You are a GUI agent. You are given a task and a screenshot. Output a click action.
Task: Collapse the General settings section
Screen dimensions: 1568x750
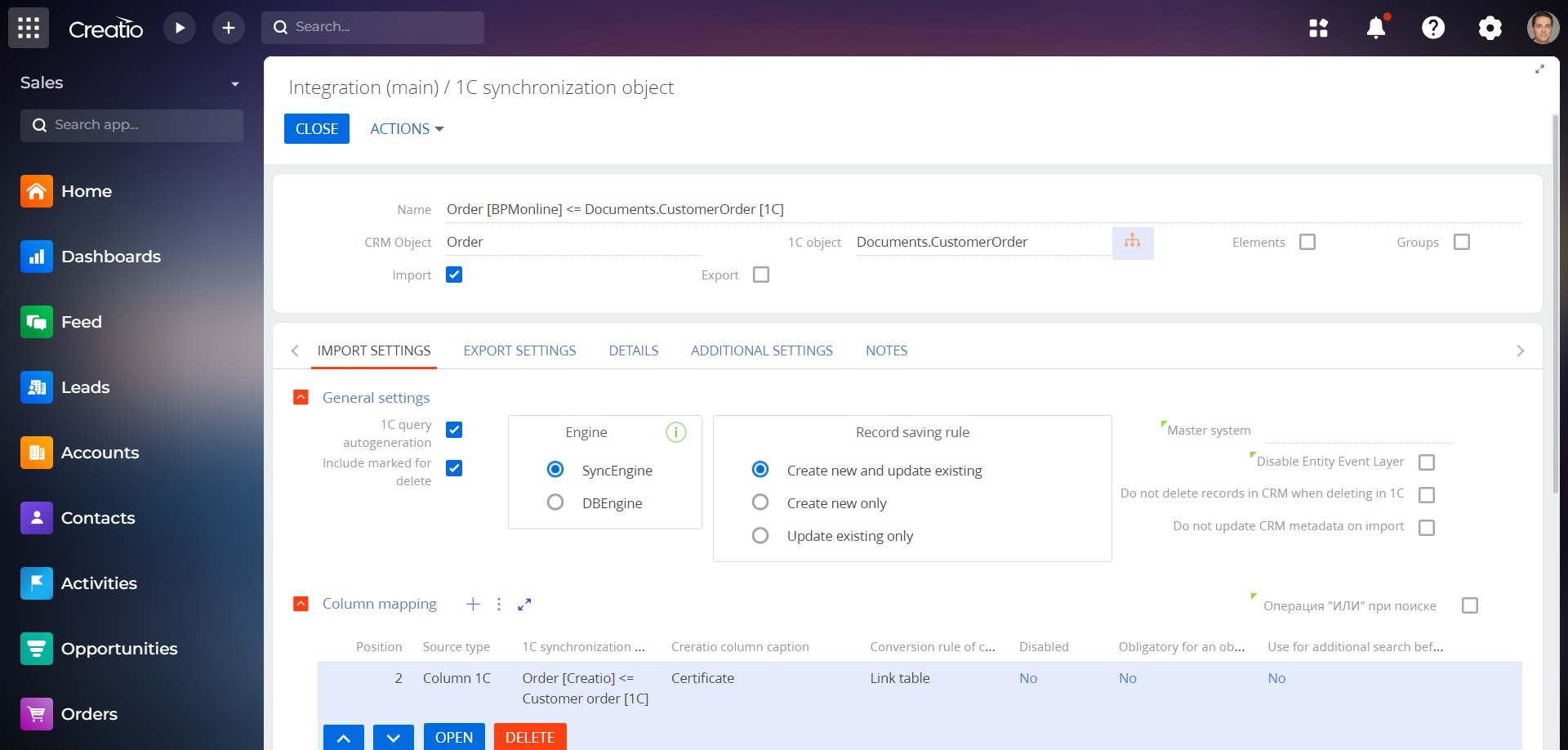pyautogui.click(x=301, y=397)
